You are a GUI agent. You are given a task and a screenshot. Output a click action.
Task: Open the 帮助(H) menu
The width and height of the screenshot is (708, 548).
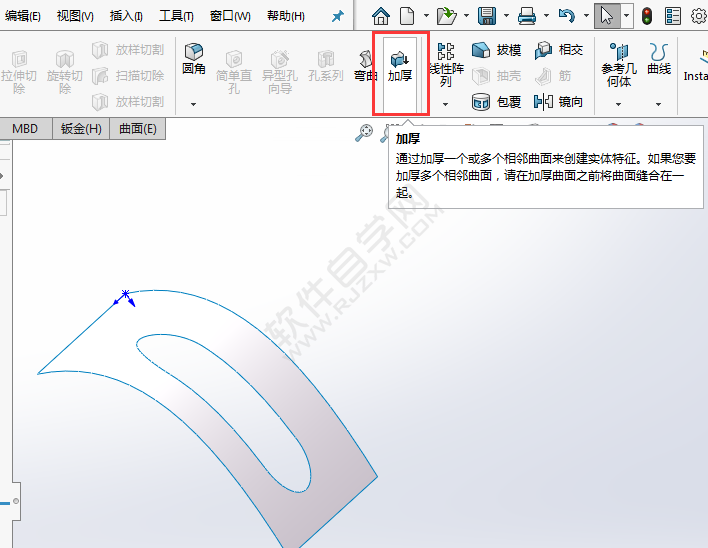pyautogui.click(x=285, y=16)
